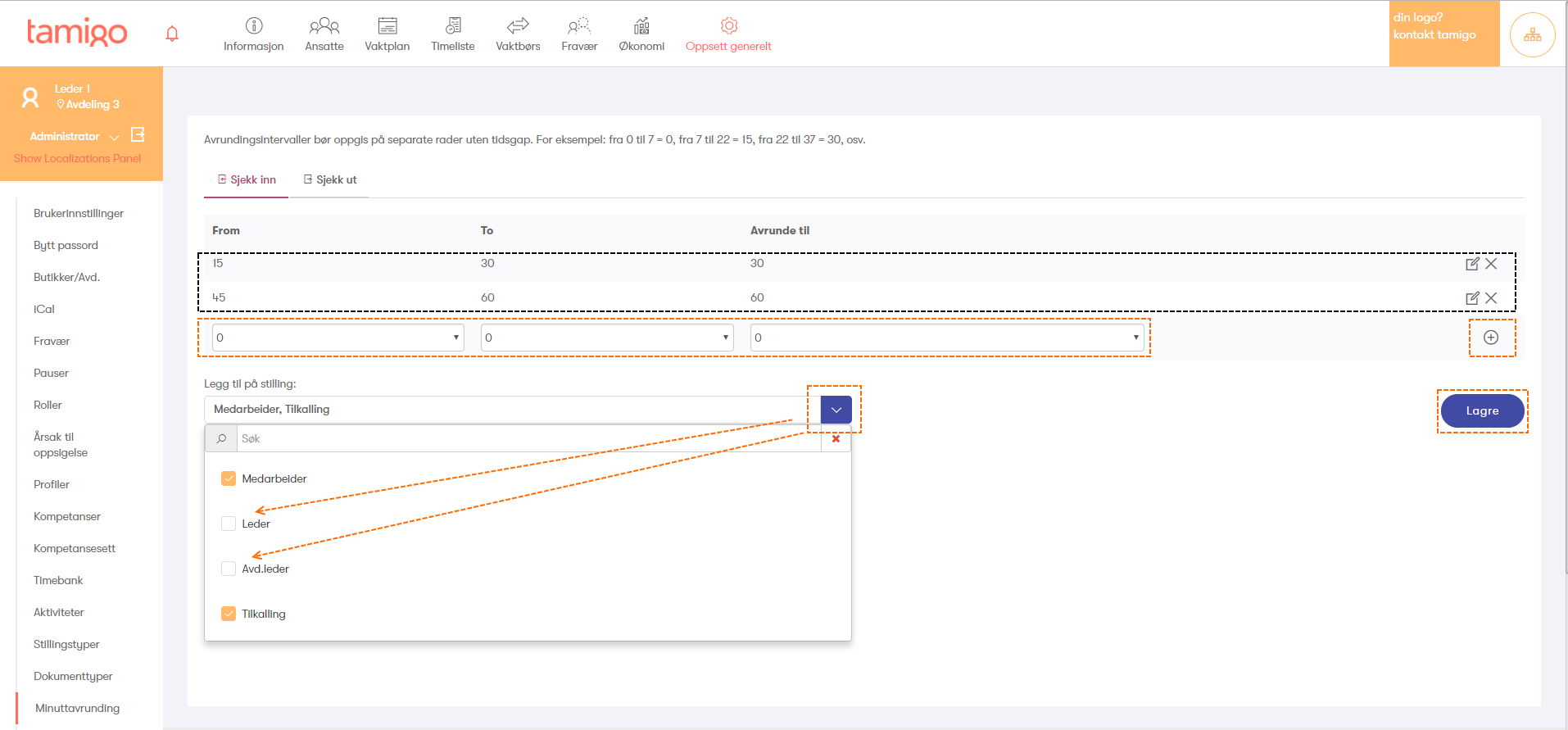This screenshot has width=1568, height=730.
Task: Click the search magnifier icon
Action: 221,438
